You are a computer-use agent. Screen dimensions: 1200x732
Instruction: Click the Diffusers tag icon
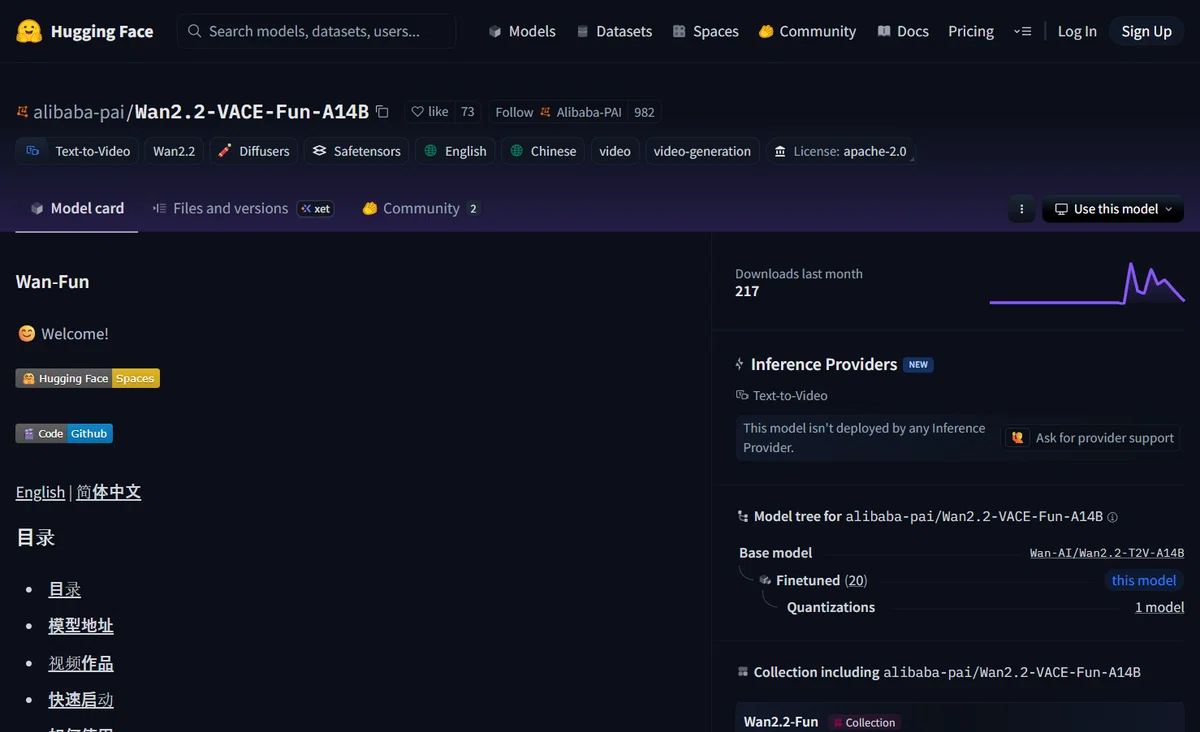(225, 151)
